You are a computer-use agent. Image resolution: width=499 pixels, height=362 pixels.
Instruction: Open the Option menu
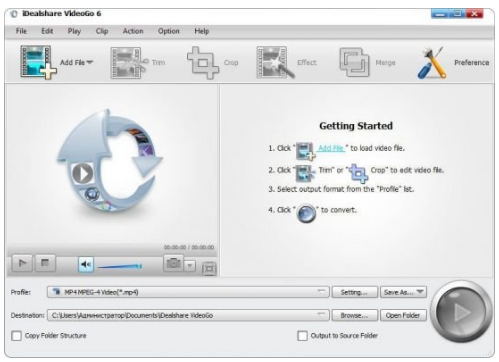pos(169,31)
